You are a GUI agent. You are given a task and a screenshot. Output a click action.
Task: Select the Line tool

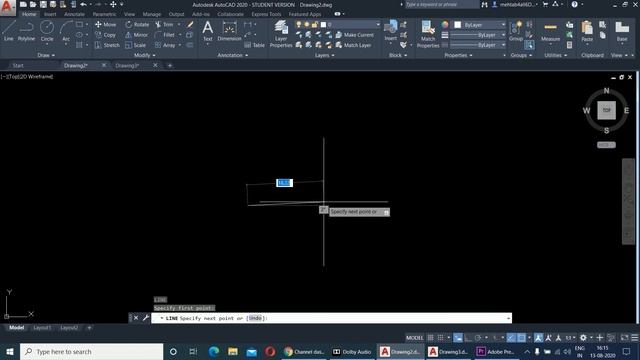pos(9,31)
